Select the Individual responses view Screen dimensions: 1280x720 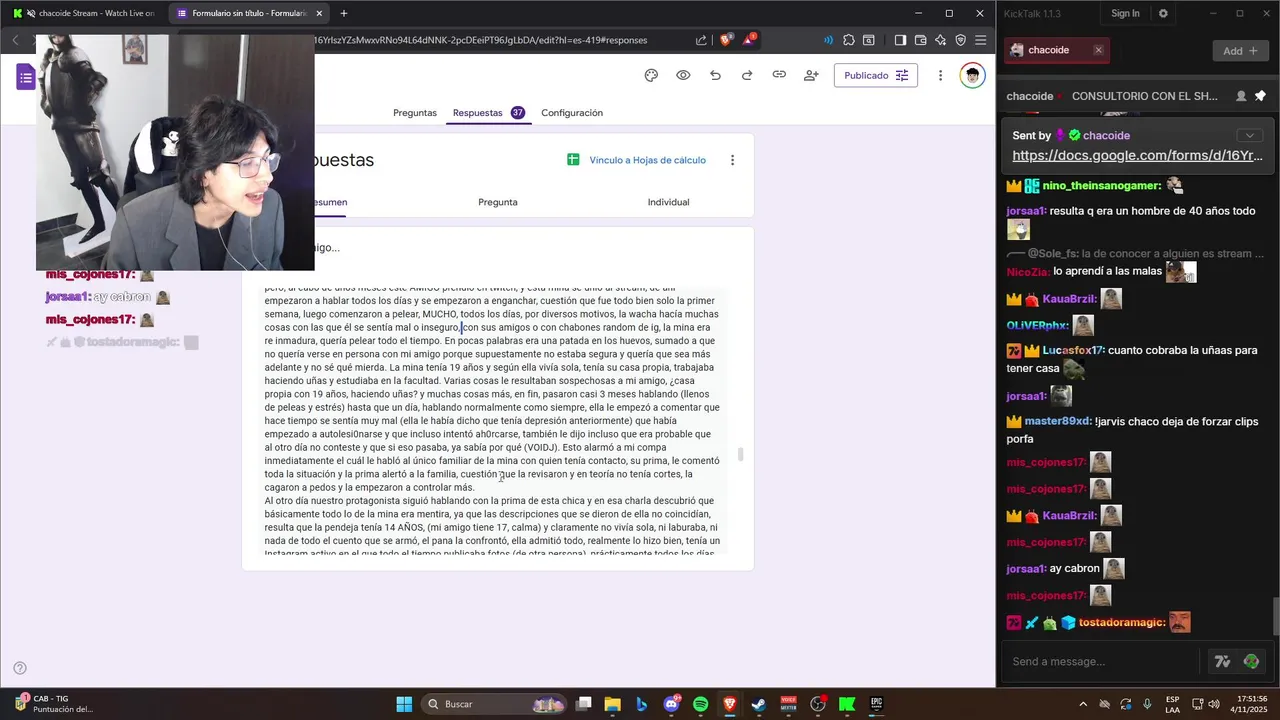(668, 202)
